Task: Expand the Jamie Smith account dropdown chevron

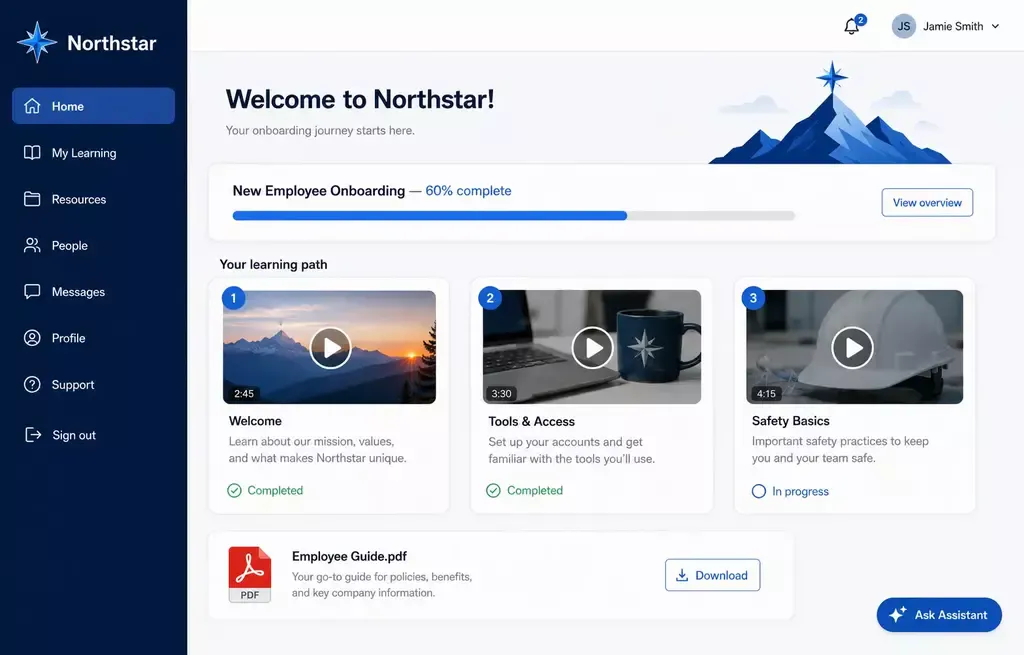Action: pos(995,26)
